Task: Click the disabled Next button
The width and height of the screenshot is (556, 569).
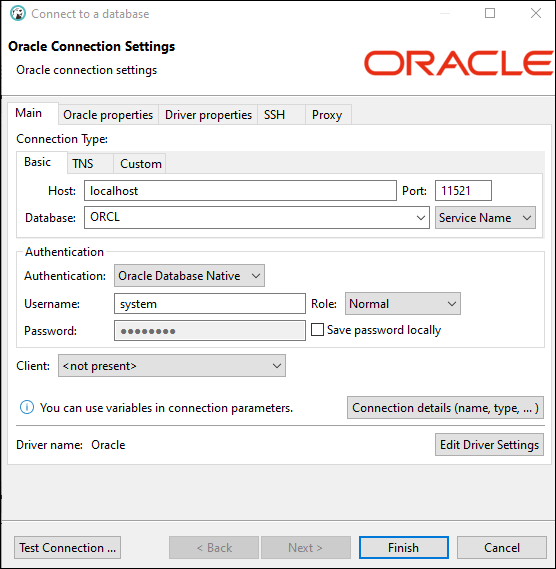Action: point(306,548)
